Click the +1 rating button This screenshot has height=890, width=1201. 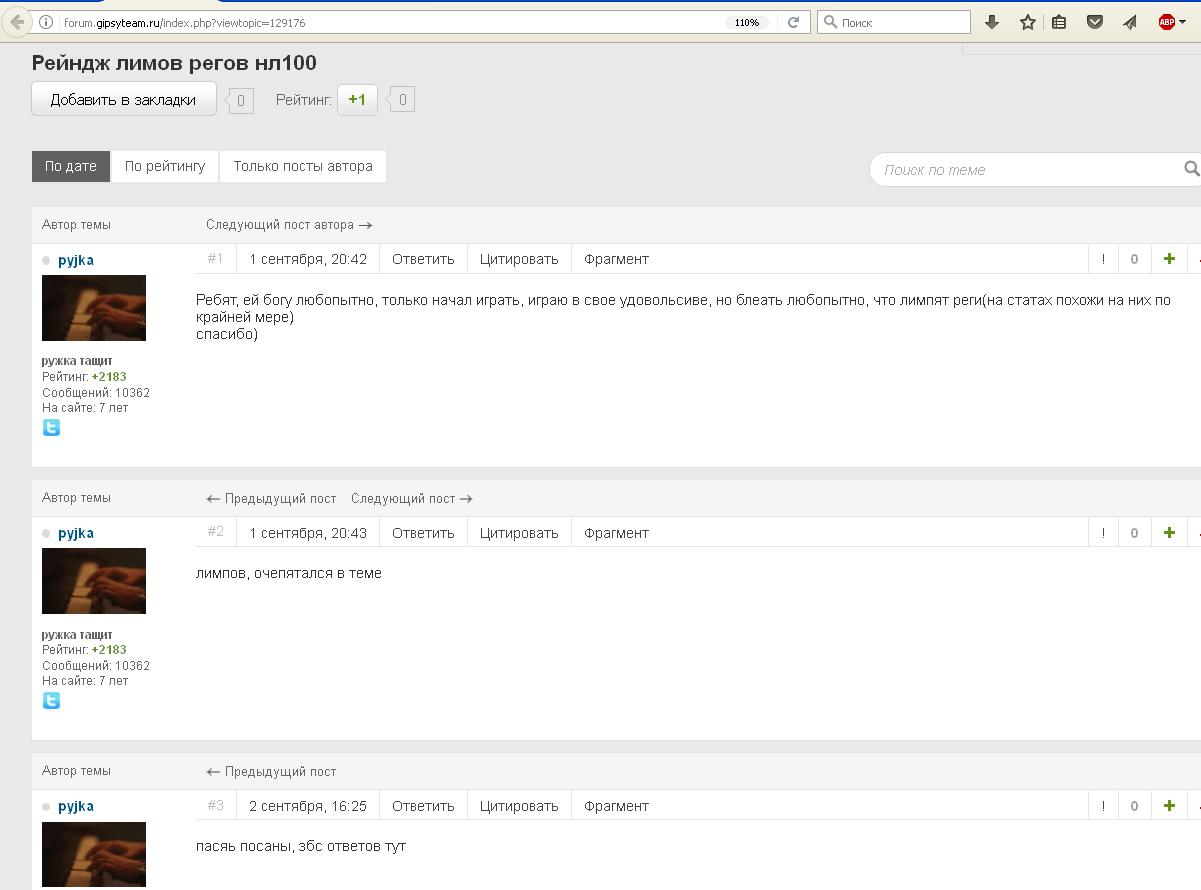point(357,99)
